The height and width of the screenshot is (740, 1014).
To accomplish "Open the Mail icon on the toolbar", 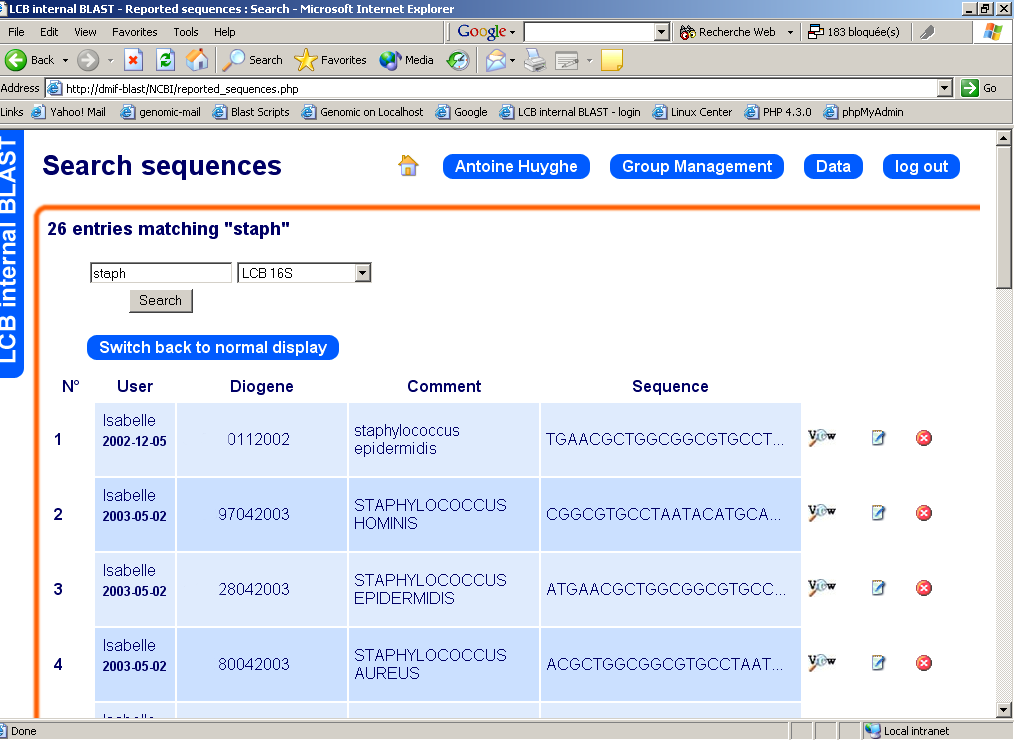I will click(498, 60).
